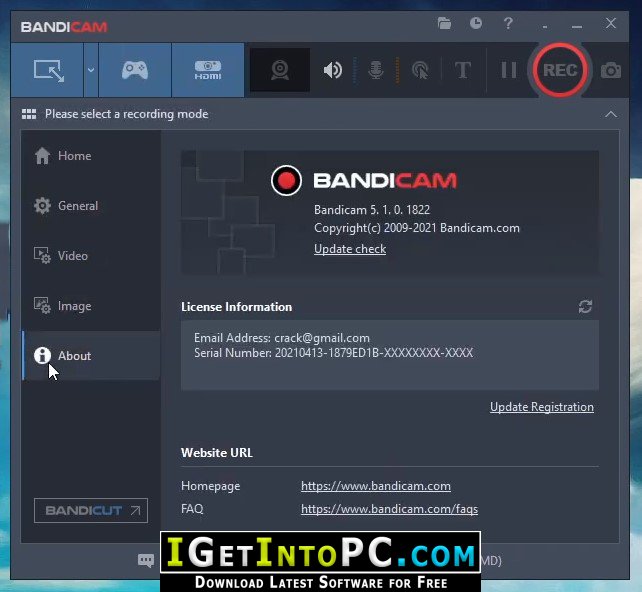This screenshot has height=592, width=642.
Task: Expand screen recording mode dropdown arrow
Action: 91,70
